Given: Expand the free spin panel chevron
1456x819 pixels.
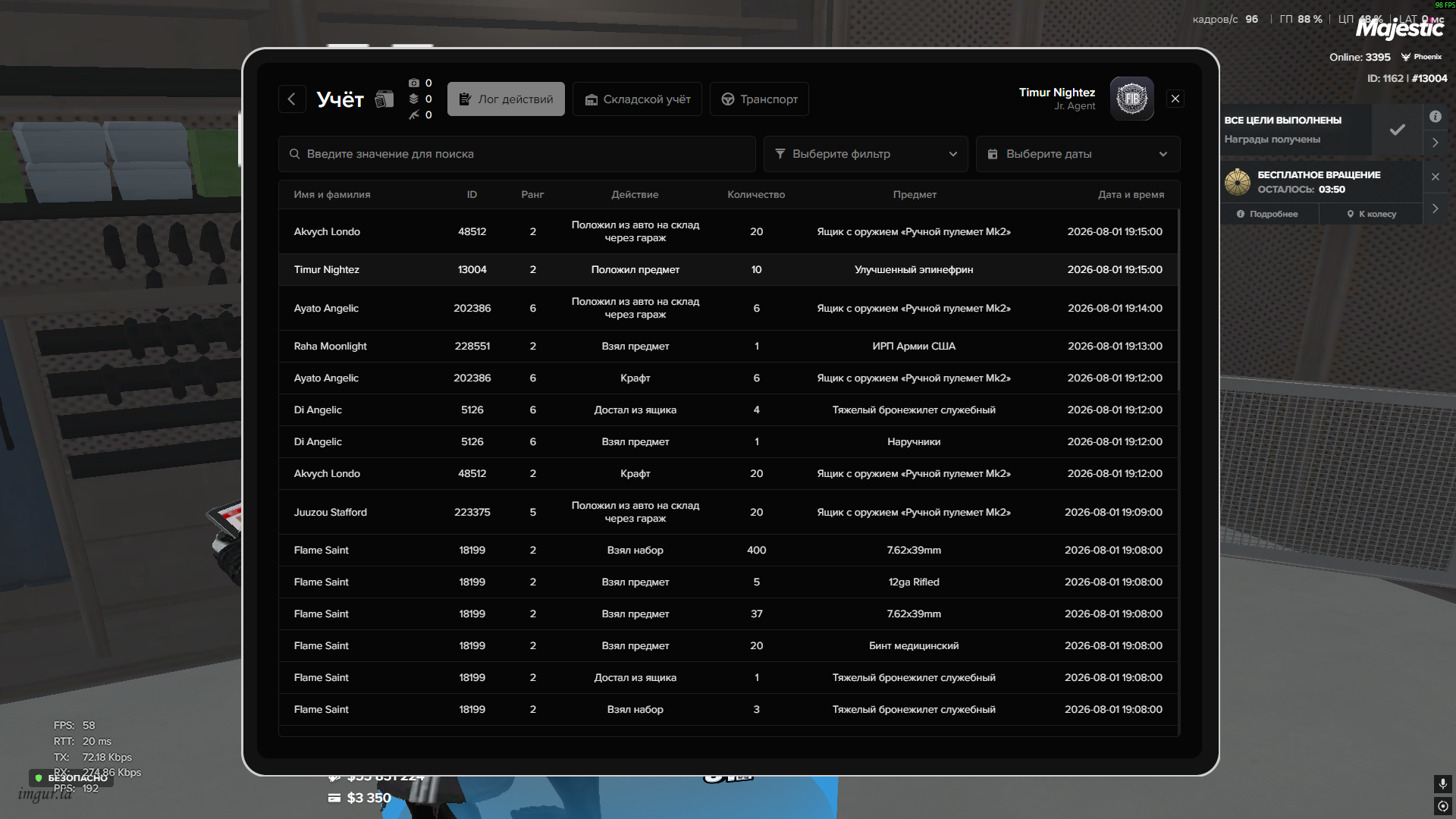Looking at the screenshot, I should (x=1436, y=209).
